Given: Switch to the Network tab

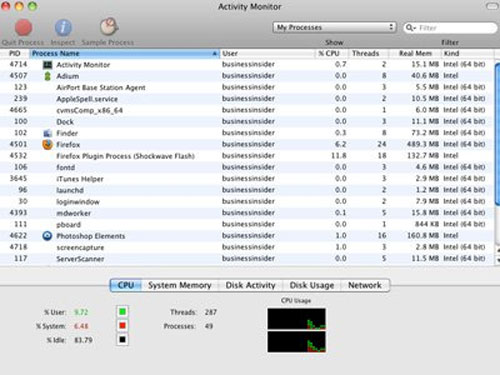Looking at the screenshot, I should coord(365,285).
